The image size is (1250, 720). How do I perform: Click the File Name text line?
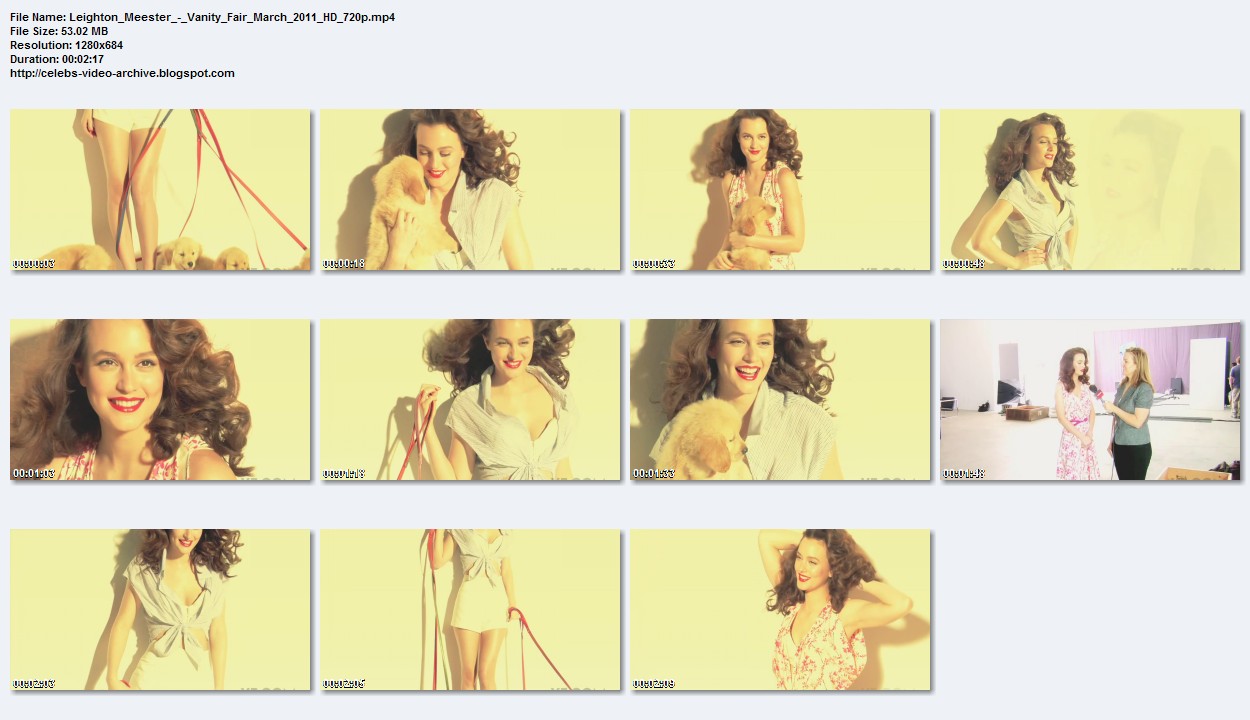[x=202, y=17]
